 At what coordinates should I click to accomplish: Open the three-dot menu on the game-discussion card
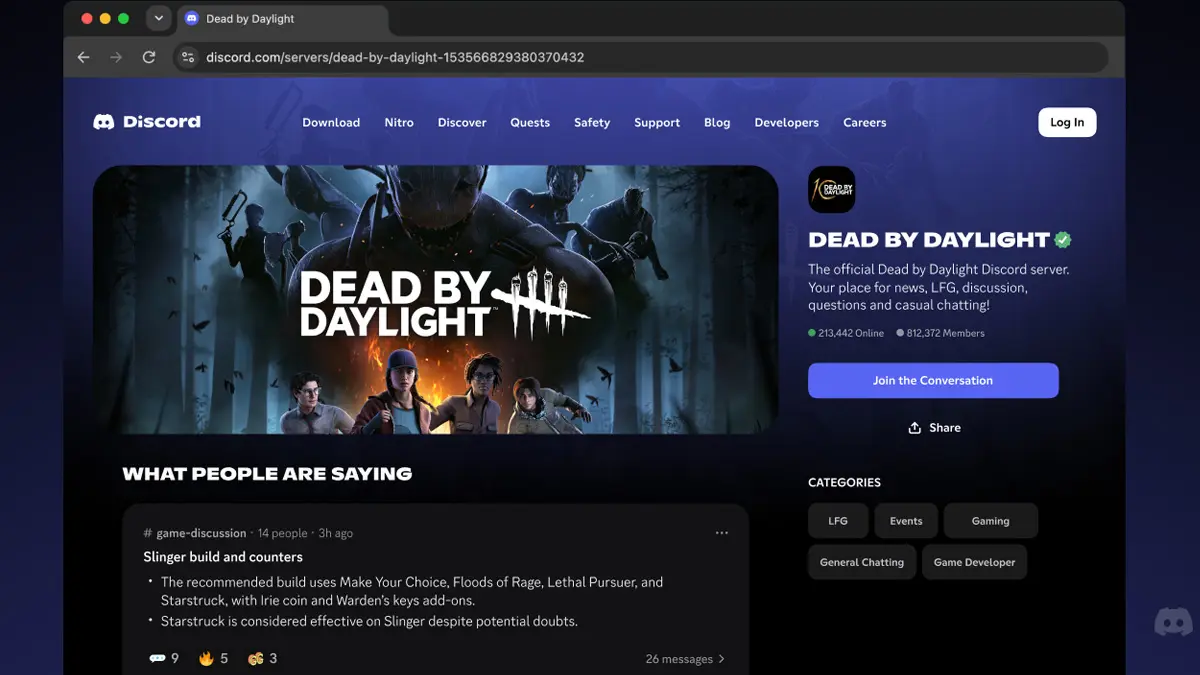pyautogui.click(x=722, y=533)
